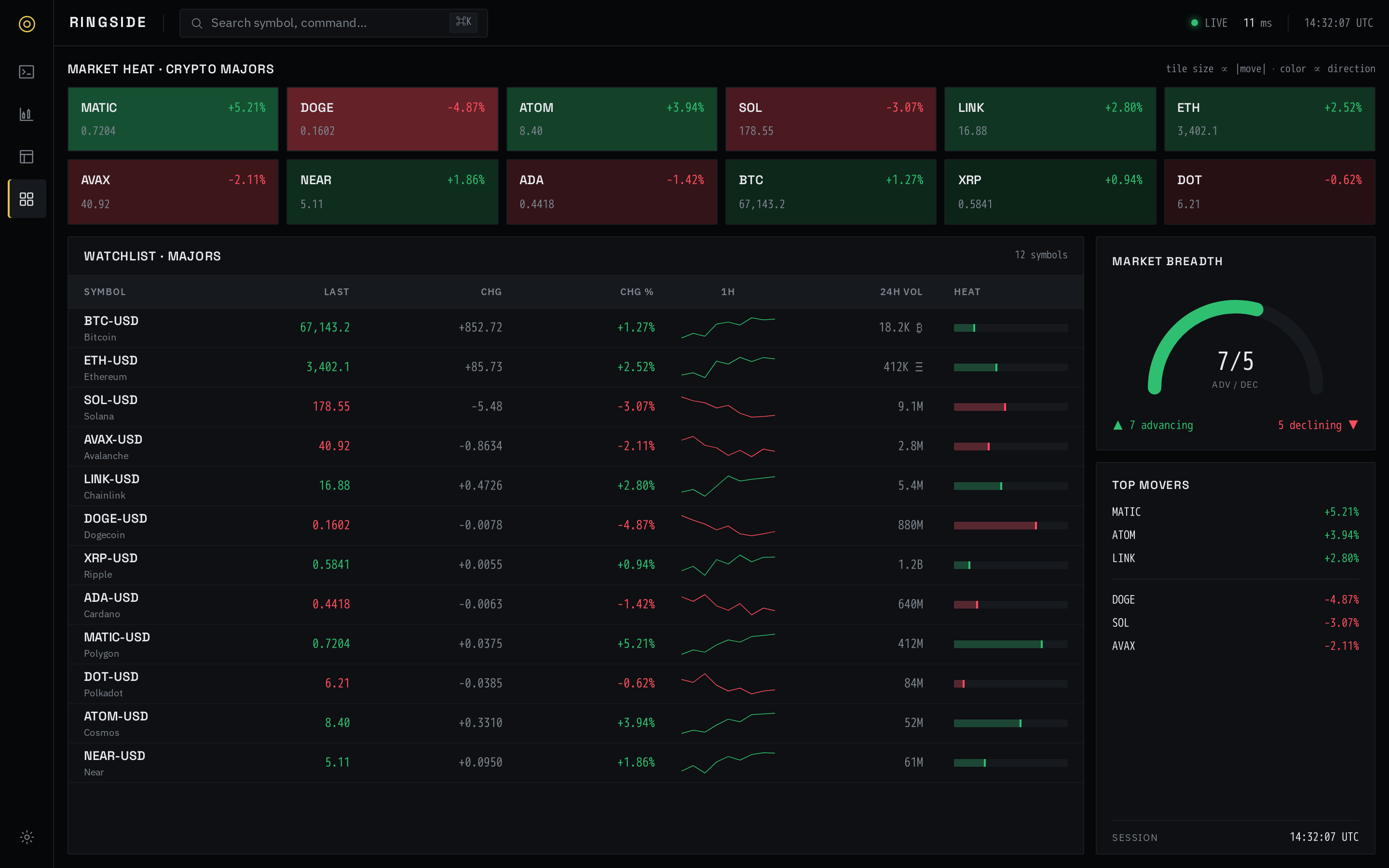Viewport: 1389px width, 868px height.
Task: Click the MATIC-USD 1H sparkline
Action: [728, 644]
